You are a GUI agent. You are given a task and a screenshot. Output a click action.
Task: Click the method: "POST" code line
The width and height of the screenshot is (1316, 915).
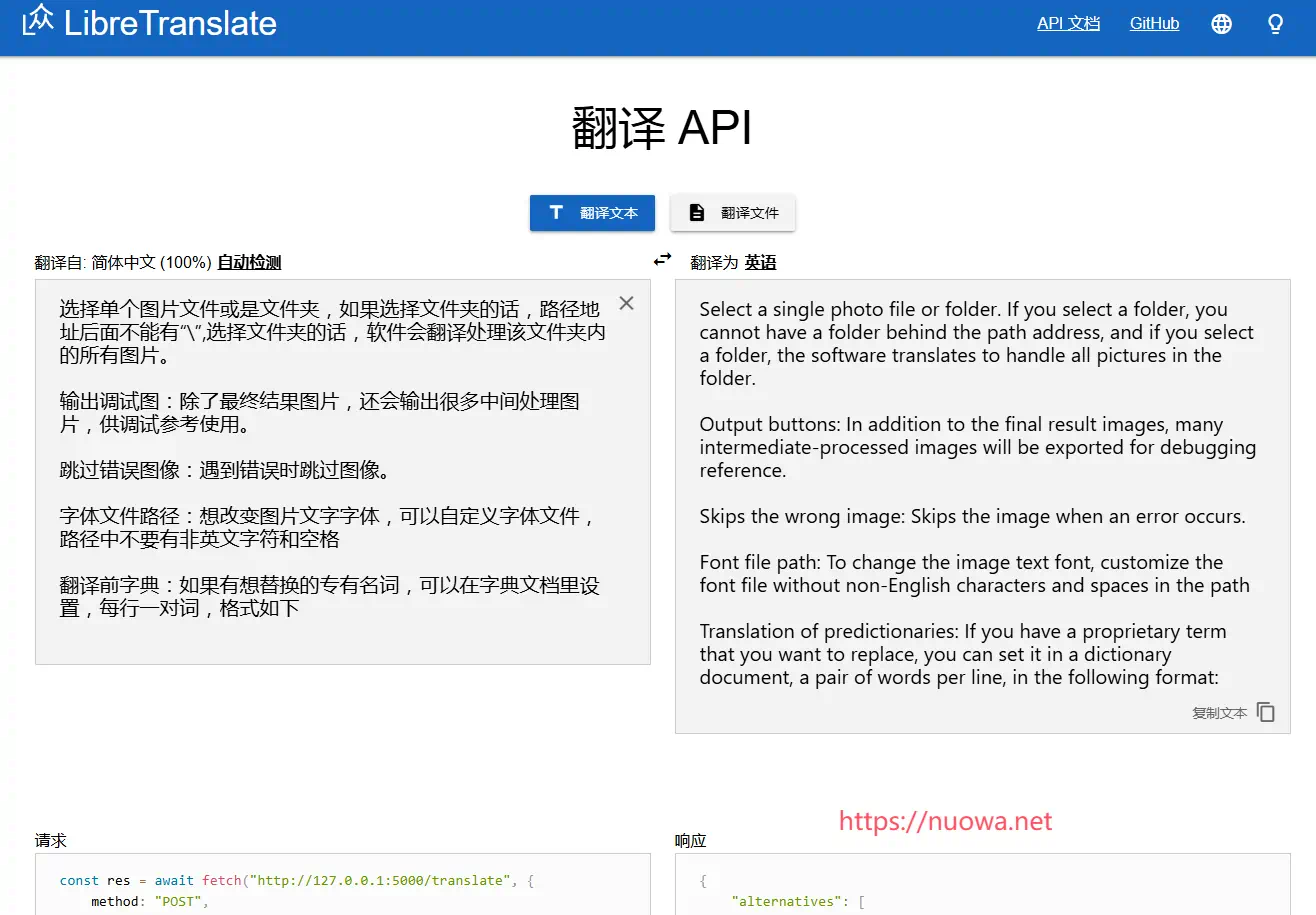click(148, 901)
